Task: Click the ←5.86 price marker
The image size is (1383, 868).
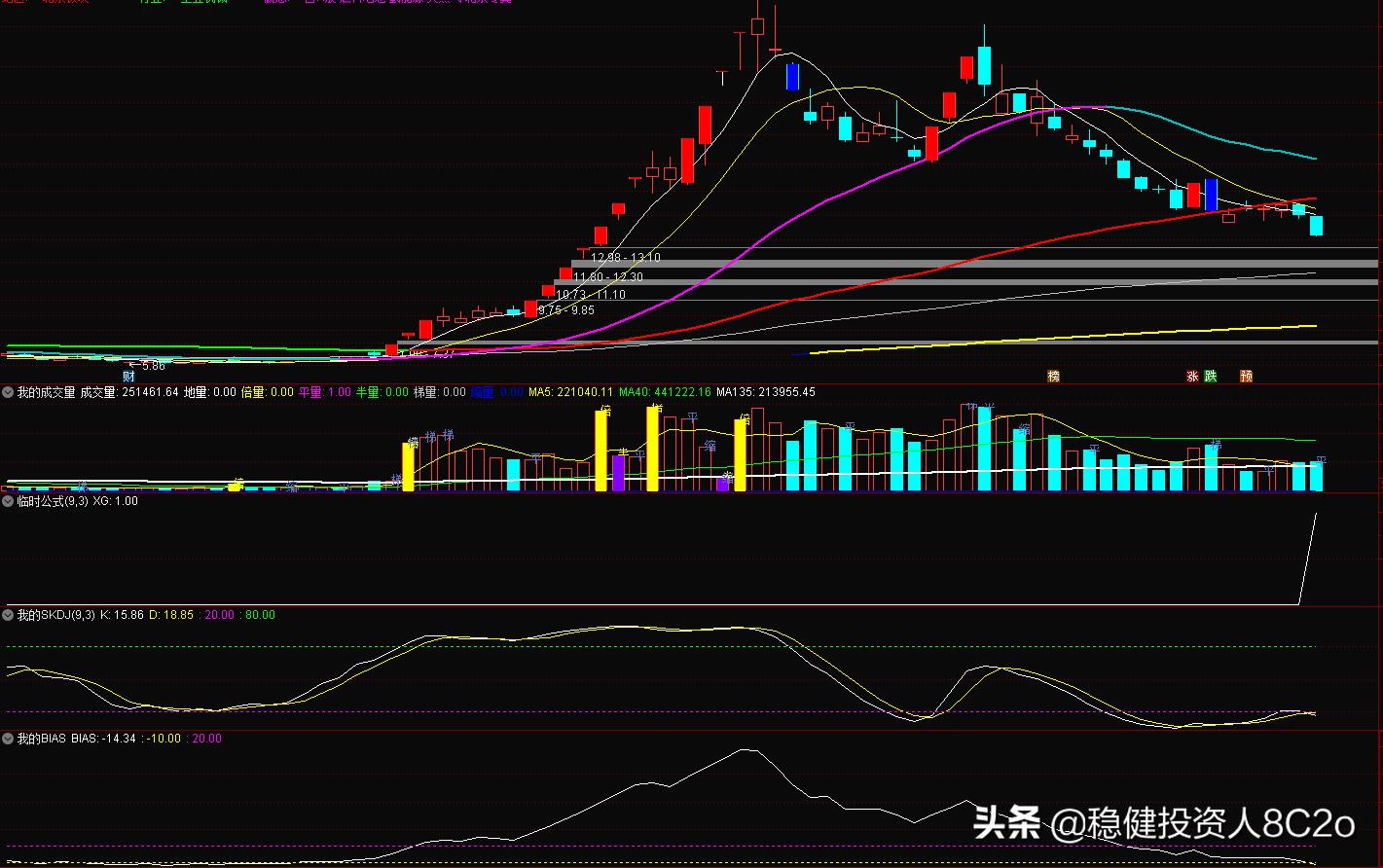Action: pyautogui.click(x=146, y=365)
